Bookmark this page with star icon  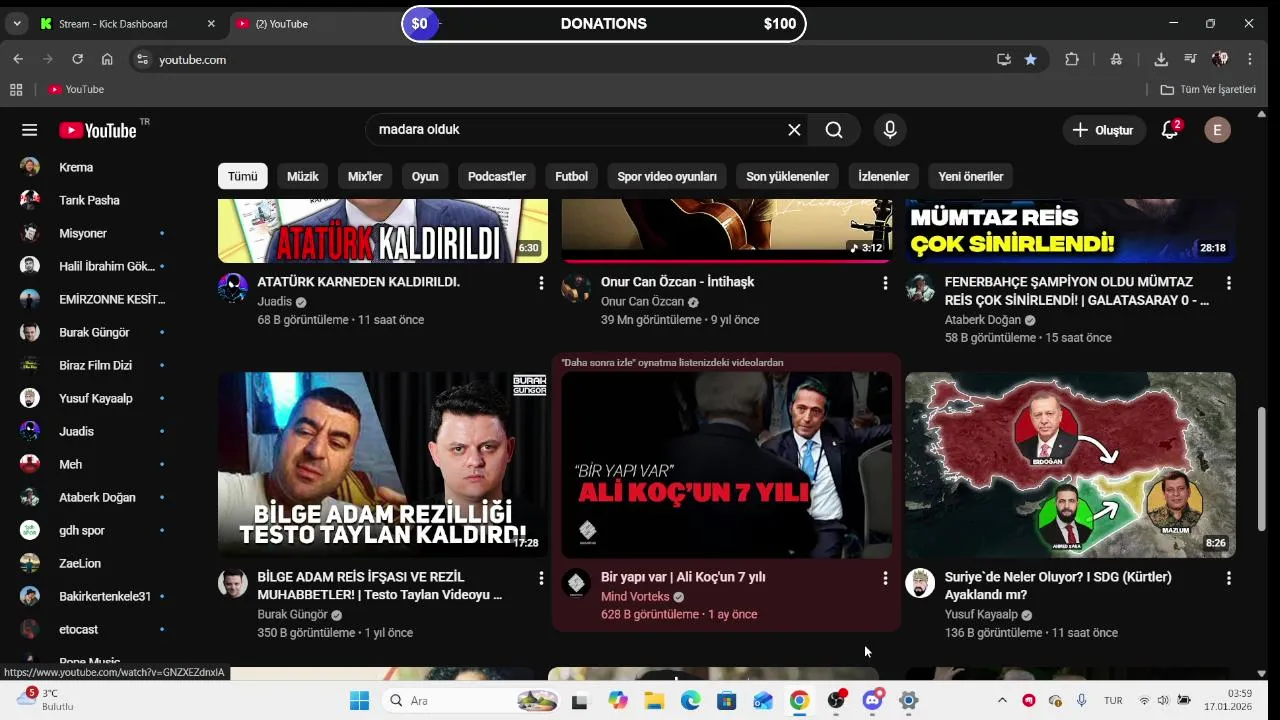pyautogui.click(x=1030, y=59)
